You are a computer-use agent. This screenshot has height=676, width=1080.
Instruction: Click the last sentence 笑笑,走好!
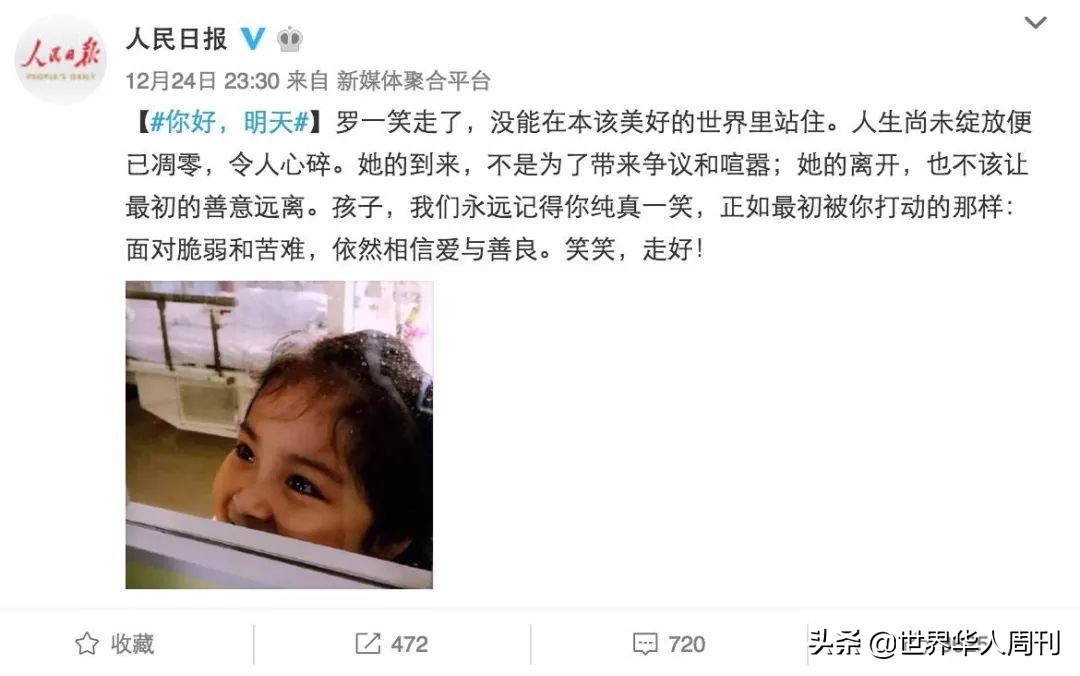(634, 249)
